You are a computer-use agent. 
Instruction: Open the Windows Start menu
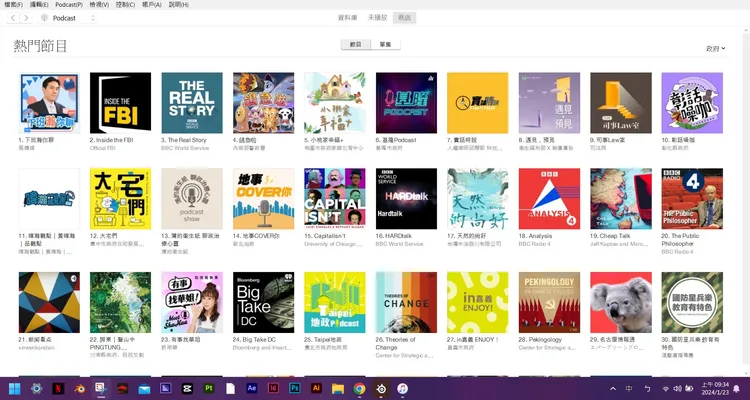tap(15, 389)
